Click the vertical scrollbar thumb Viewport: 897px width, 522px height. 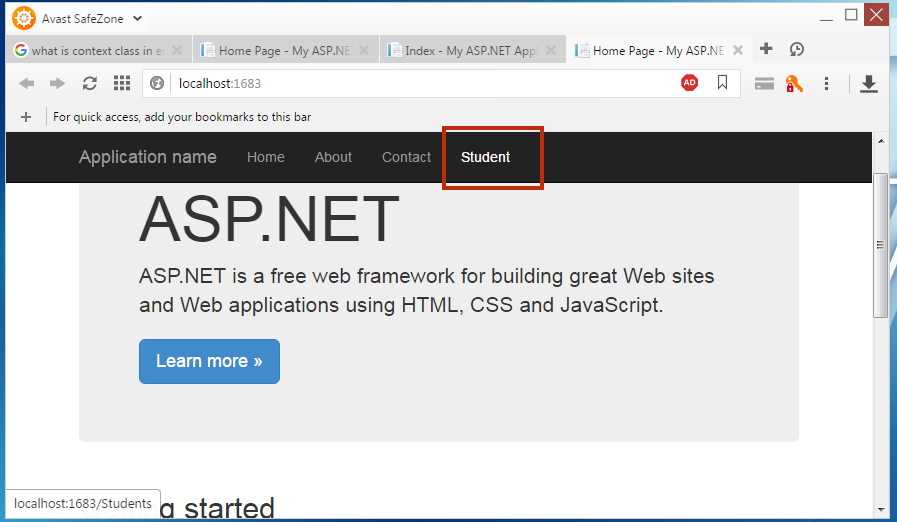click(x=880, y=245)
